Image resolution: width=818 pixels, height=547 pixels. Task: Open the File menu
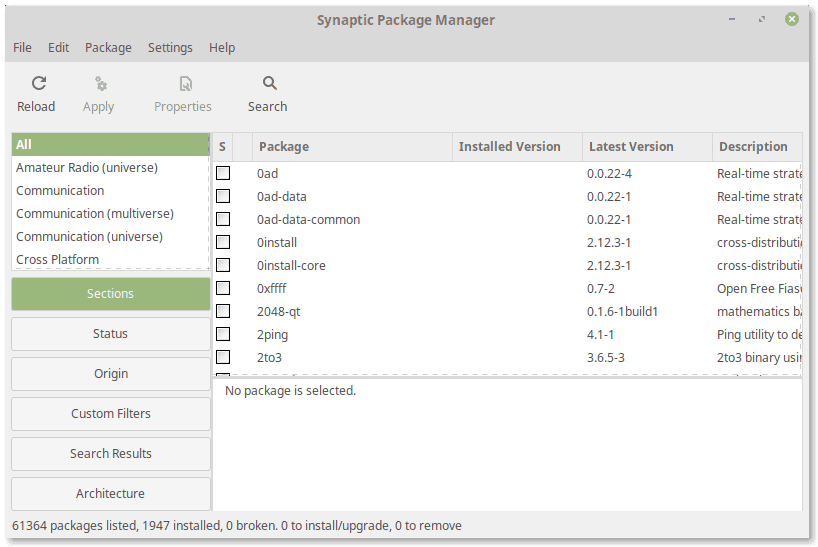(x=22, y=47)
